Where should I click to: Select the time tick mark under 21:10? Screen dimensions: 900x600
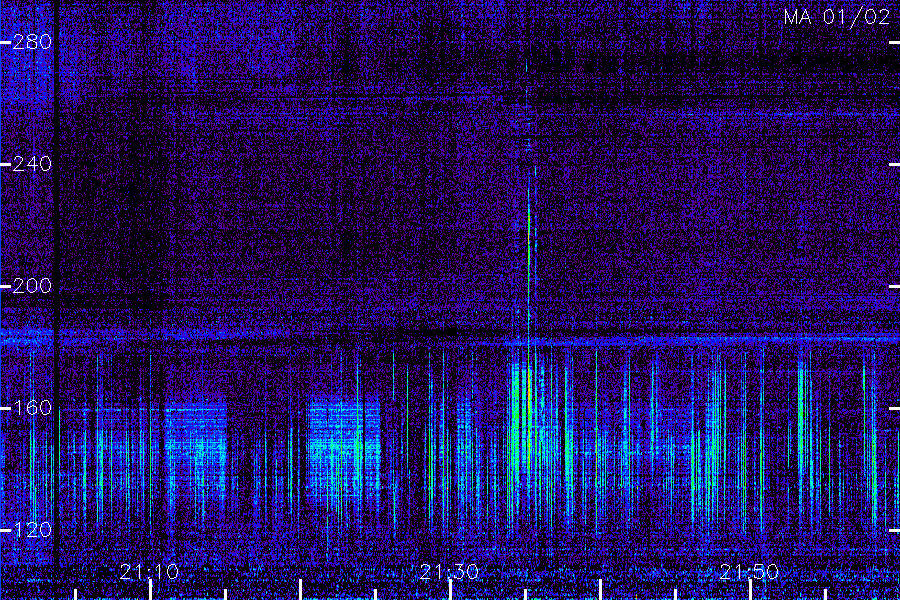click(150, 590)
